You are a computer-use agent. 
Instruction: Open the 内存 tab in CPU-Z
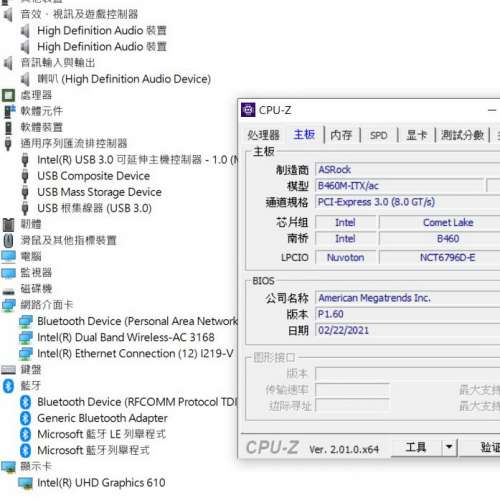[x=341, y=135]
